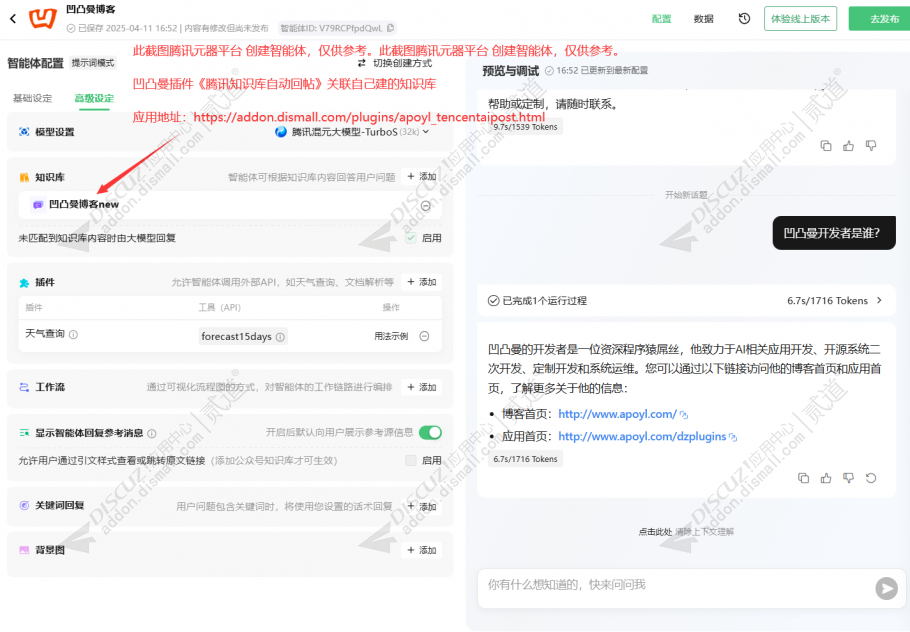Check 启用 for 允许用户通过引文样式查看

[411, 460]
